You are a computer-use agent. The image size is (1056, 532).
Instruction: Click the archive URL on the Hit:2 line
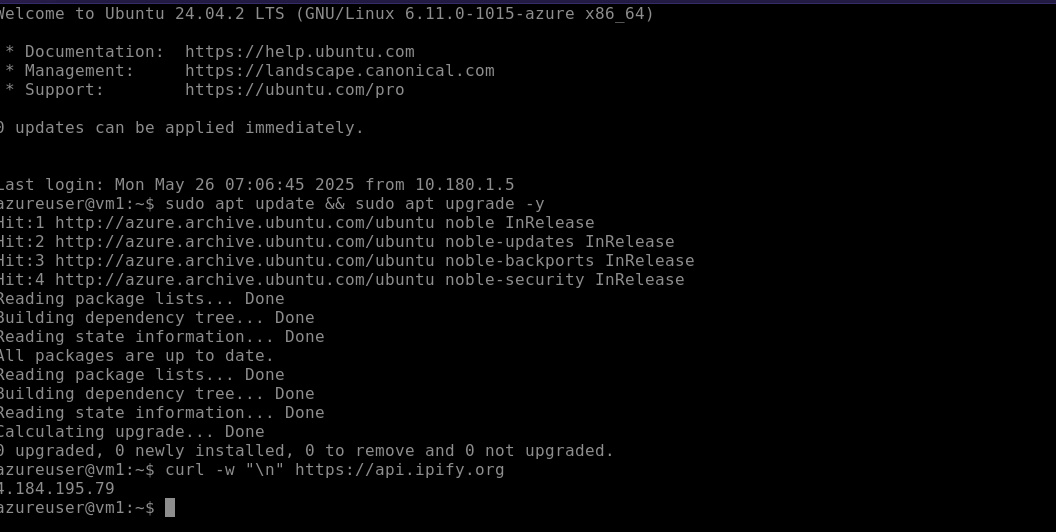(x=244, y=241)
